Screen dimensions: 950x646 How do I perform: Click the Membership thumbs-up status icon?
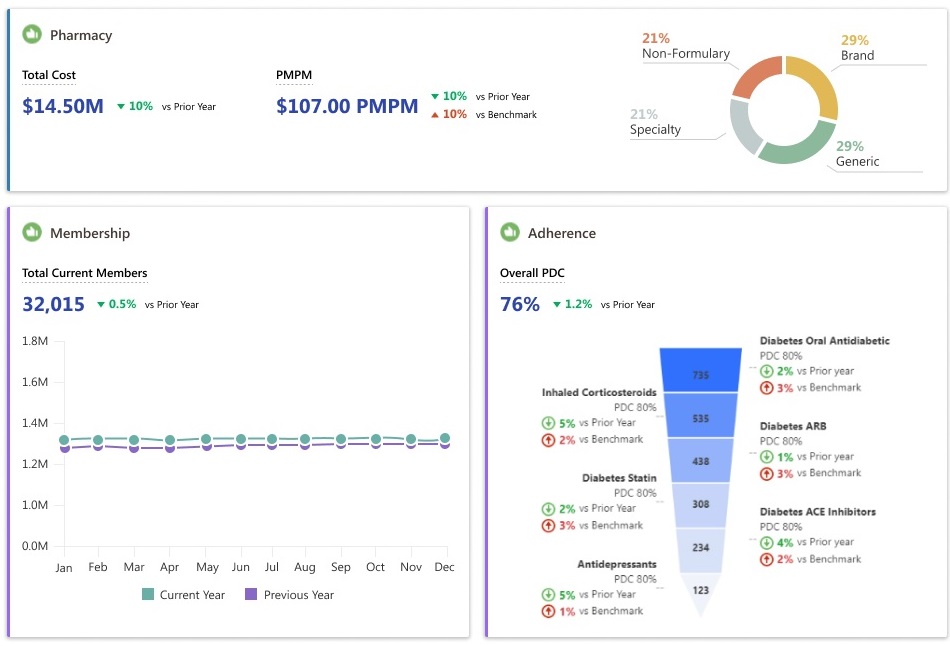32,232
